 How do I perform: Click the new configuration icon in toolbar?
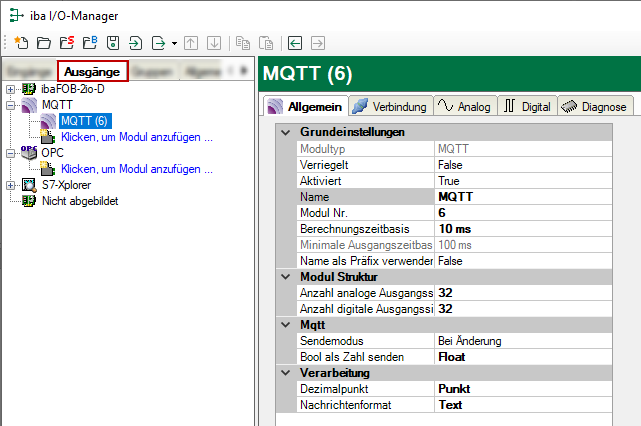[x=21, y=43]
